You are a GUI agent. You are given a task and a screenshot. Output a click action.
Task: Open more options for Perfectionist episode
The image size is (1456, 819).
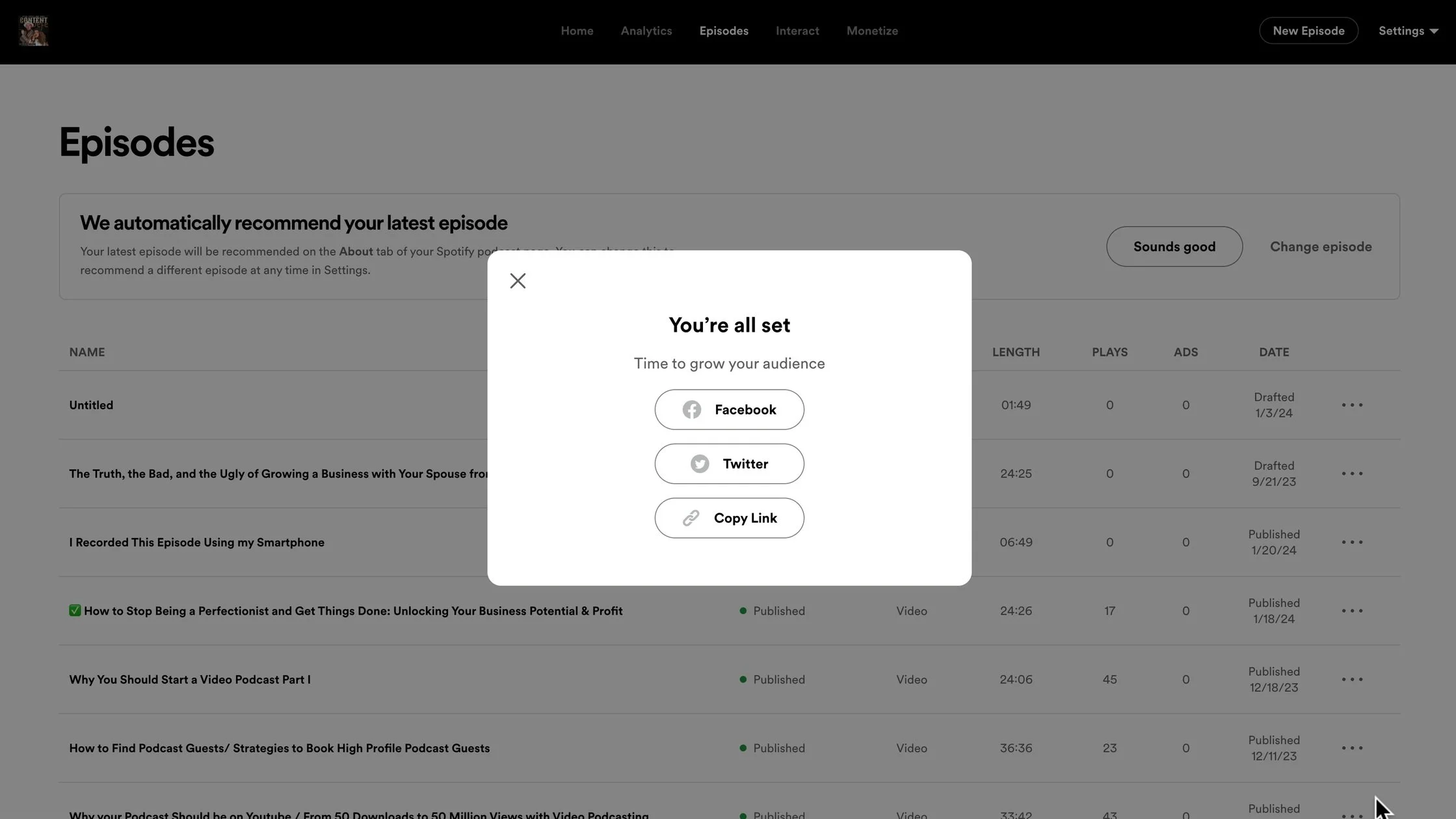tap(1352, 611)
